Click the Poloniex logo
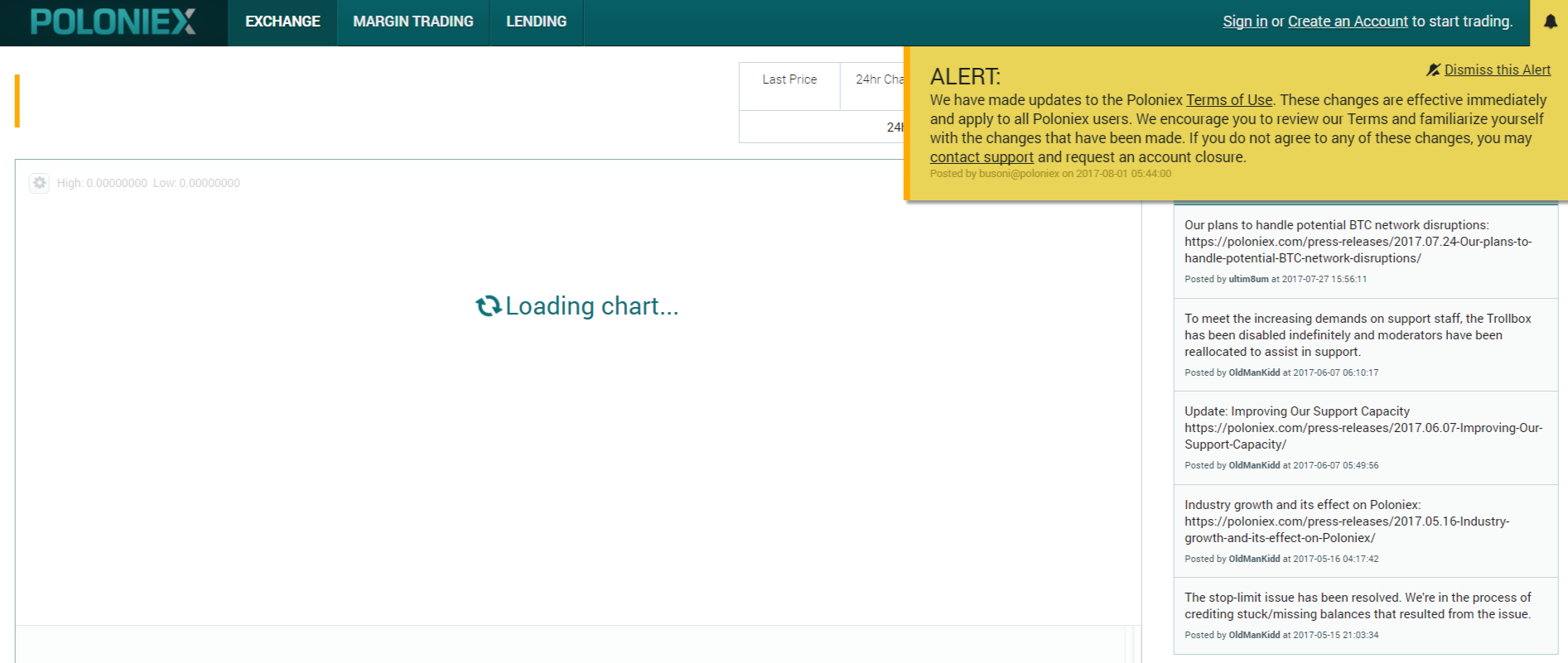This screenshot has height=663, width=1568. pos(113,22)
